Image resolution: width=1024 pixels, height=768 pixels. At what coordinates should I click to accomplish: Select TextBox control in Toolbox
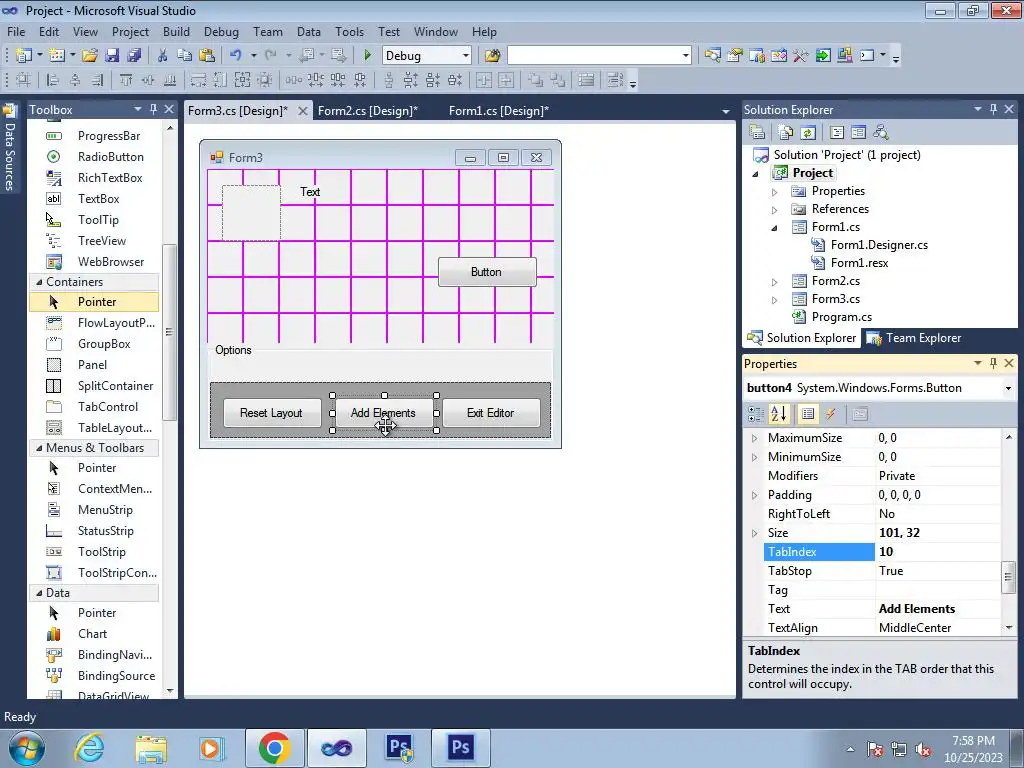[95, 199]
